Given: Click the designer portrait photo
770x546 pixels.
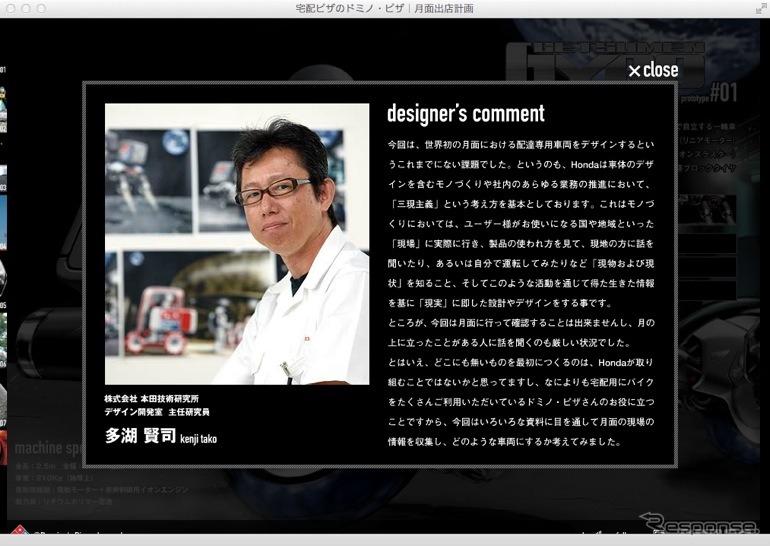Looking at the screenshot, I should click(237, 244).
